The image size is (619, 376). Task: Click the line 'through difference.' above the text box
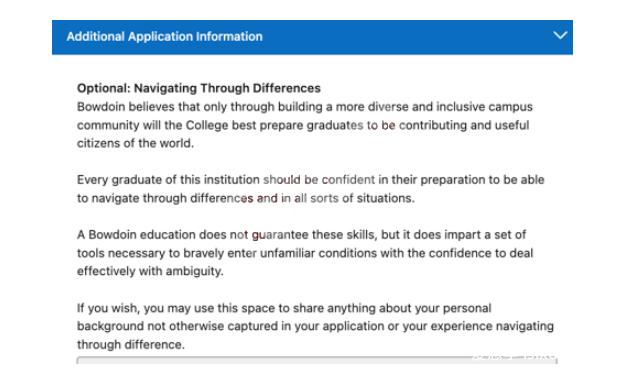pyautogui.click(x=131, y=344)
